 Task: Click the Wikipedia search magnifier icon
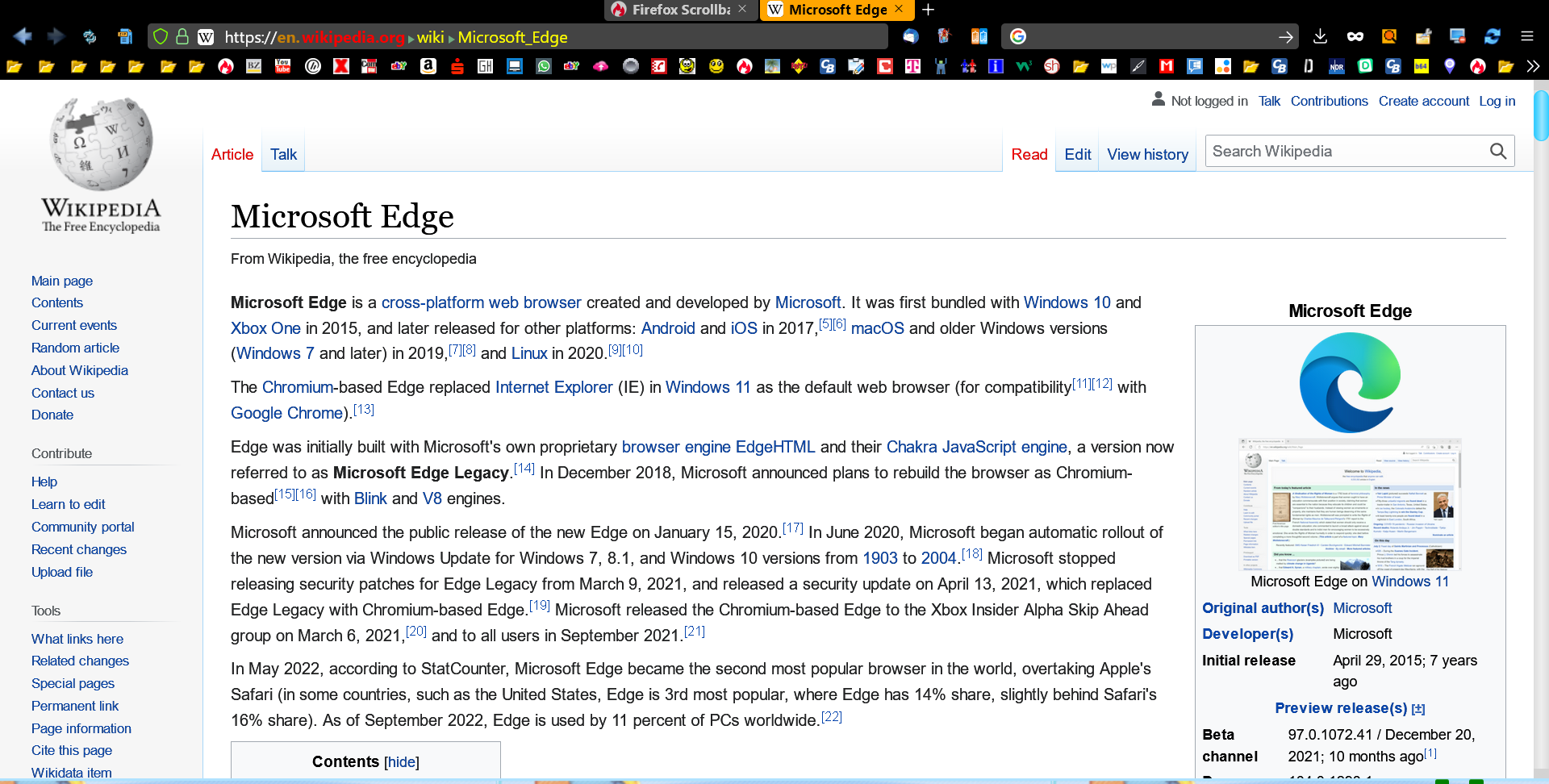coord(1497,151)
